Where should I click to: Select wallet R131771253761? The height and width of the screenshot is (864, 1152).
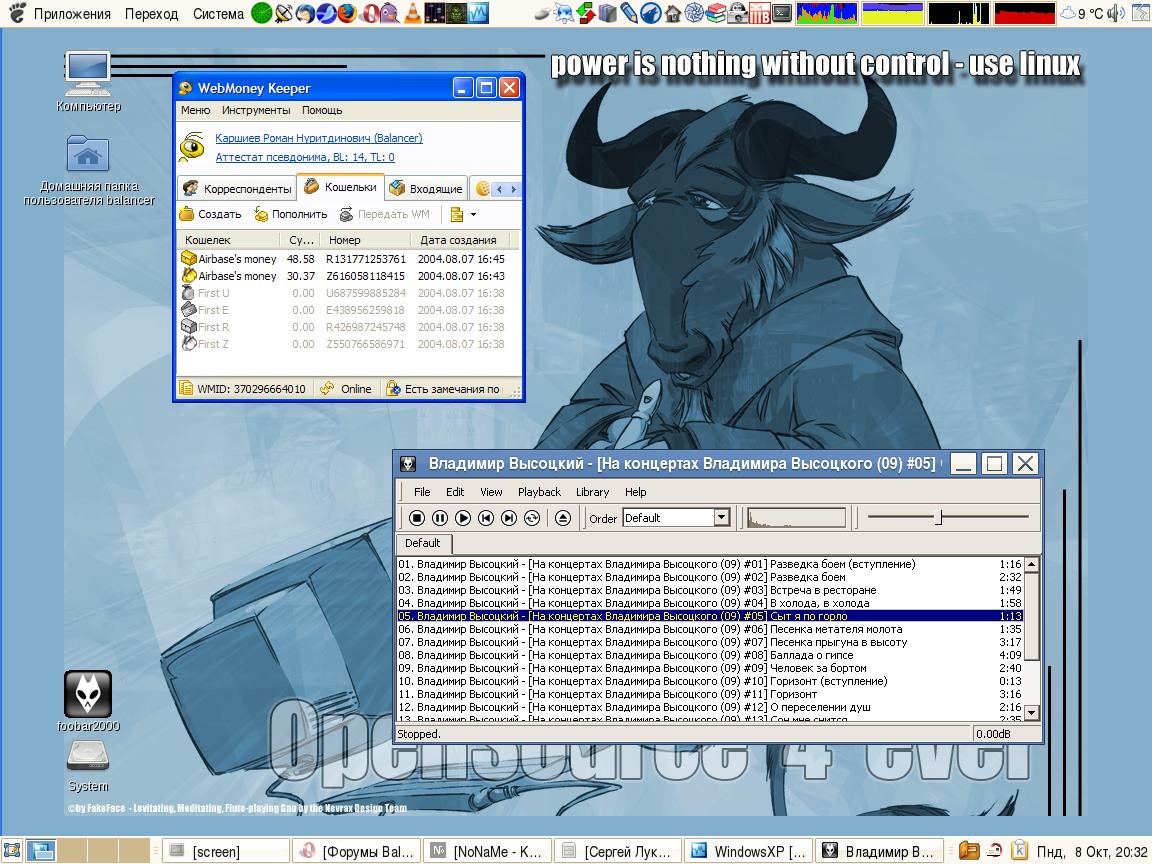[344, 259]
